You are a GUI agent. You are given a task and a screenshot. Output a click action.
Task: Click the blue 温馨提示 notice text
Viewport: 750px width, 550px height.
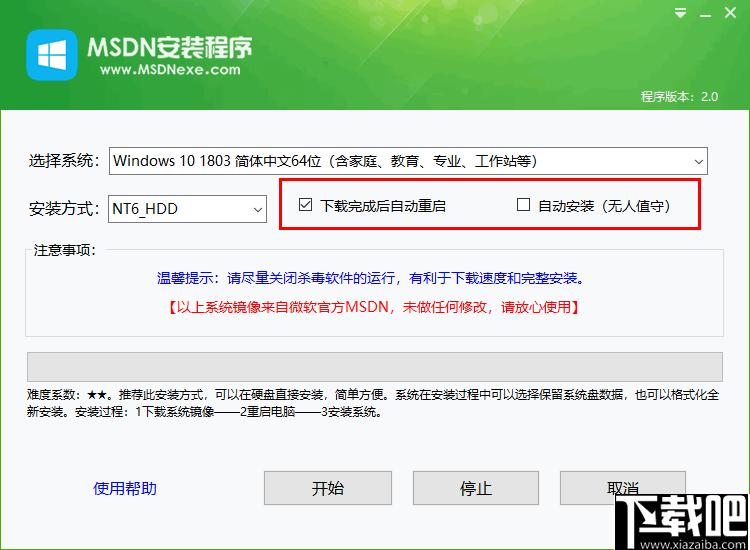(x=371, y=278)
